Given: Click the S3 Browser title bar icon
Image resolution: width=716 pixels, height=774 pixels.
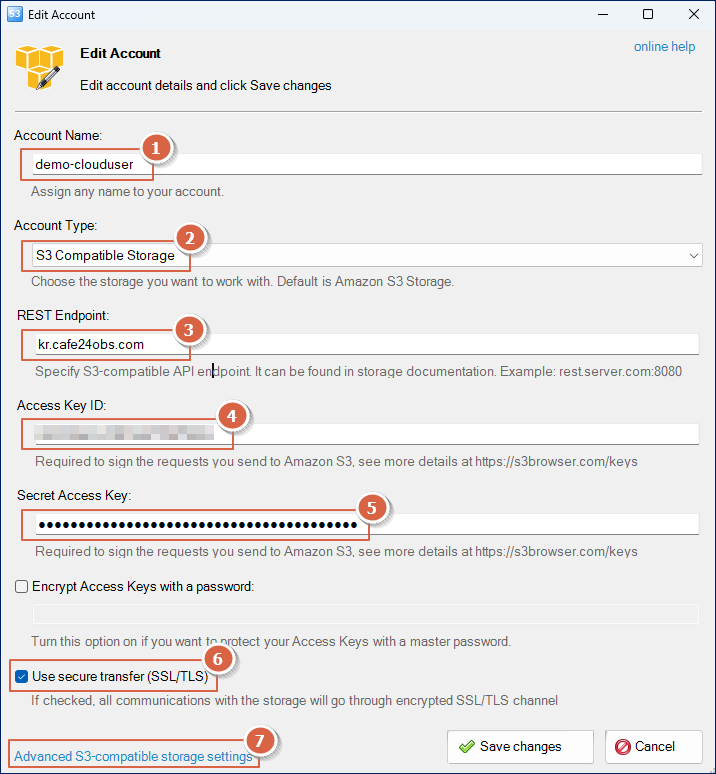Looking at the screenshot, I should click(14, 14).
